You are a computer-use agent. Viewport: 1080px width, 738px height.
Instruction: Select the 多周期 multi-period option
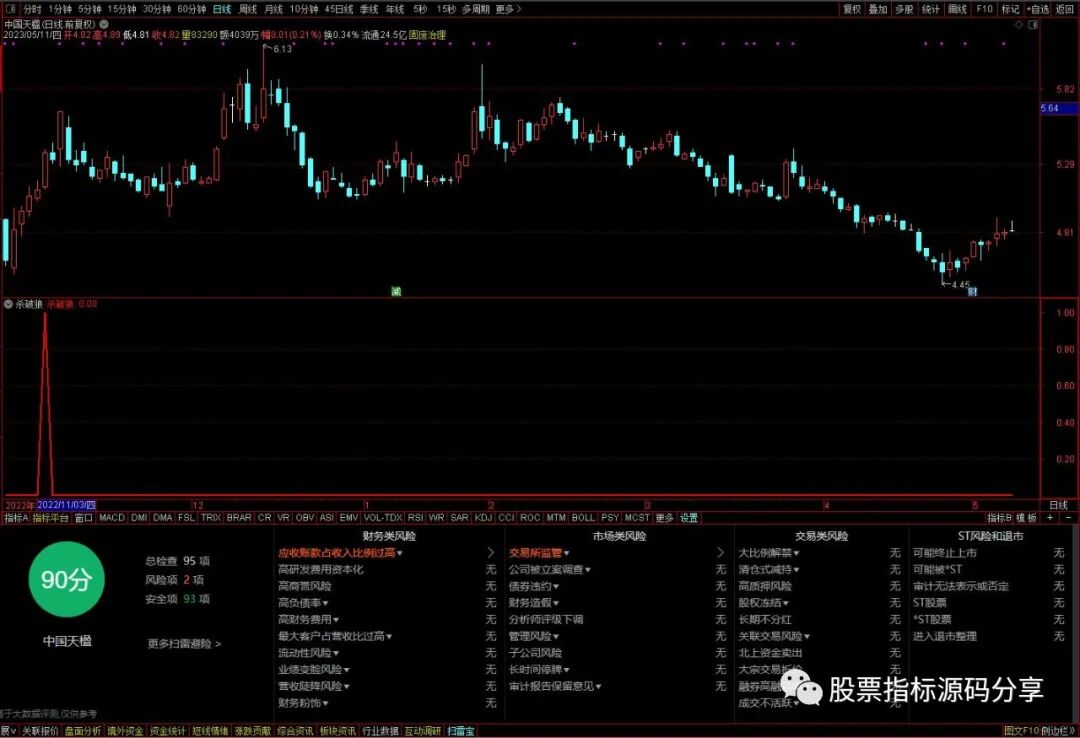pos(476,9)
